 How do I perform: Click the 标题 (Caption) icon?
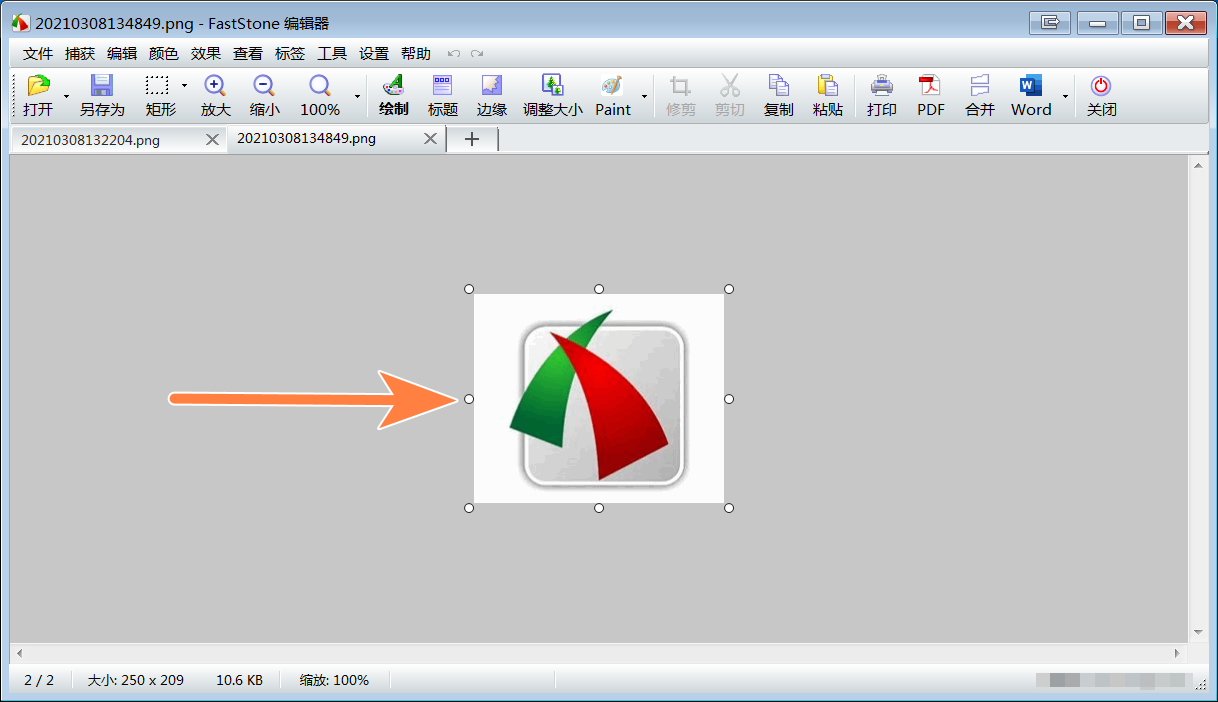click(x=442, y=86)
